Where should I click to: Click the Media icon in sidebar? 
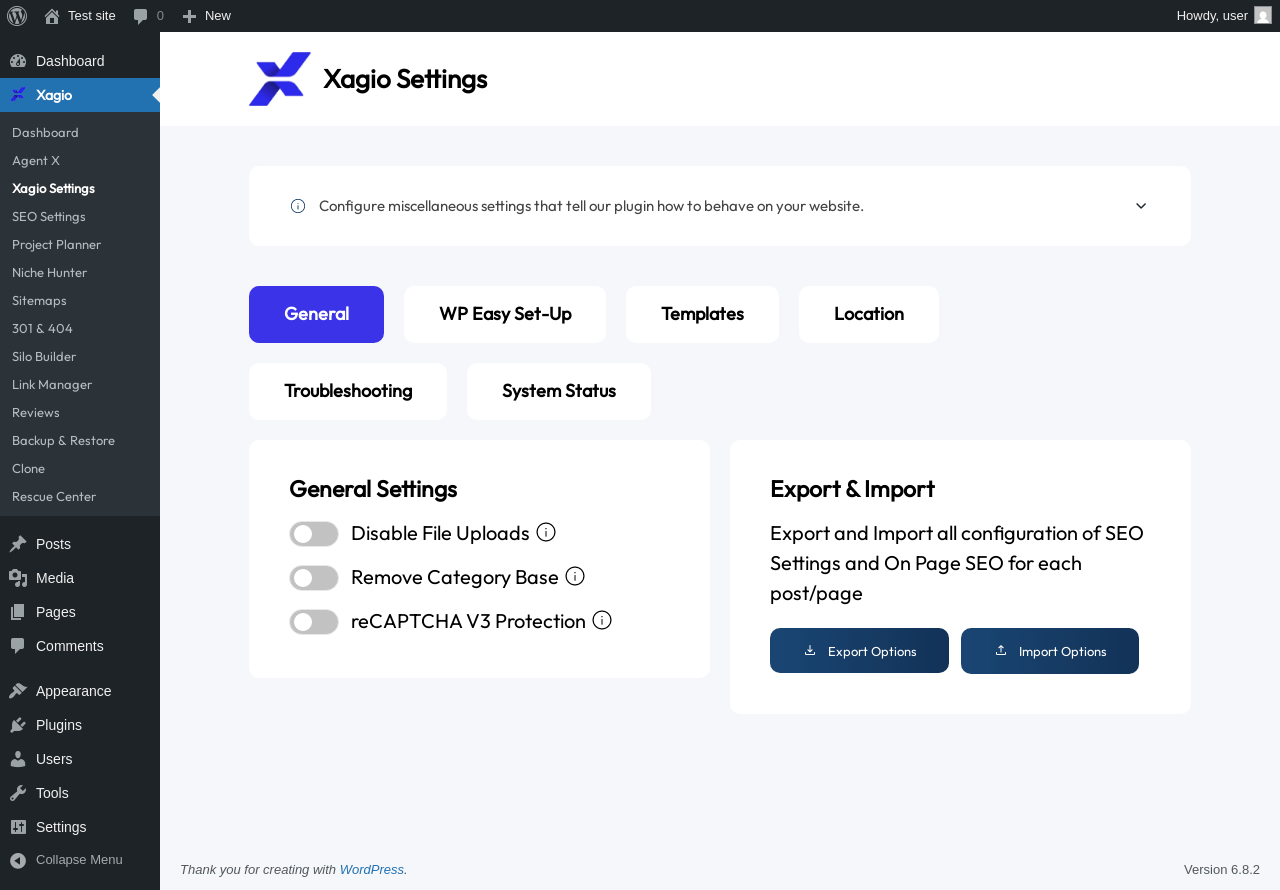pyautogui.click(x=18, y=578)
